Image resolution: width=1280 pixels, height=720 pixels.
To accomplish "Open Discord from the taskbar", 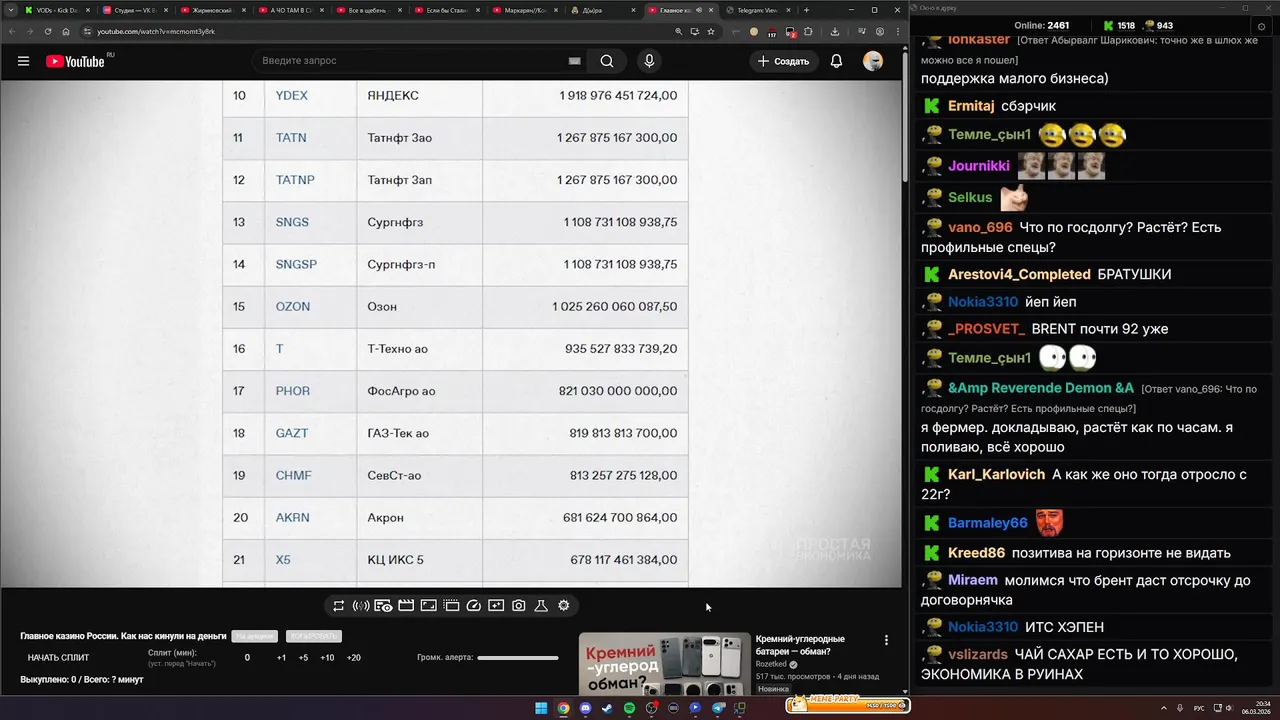I will (585, 708).
